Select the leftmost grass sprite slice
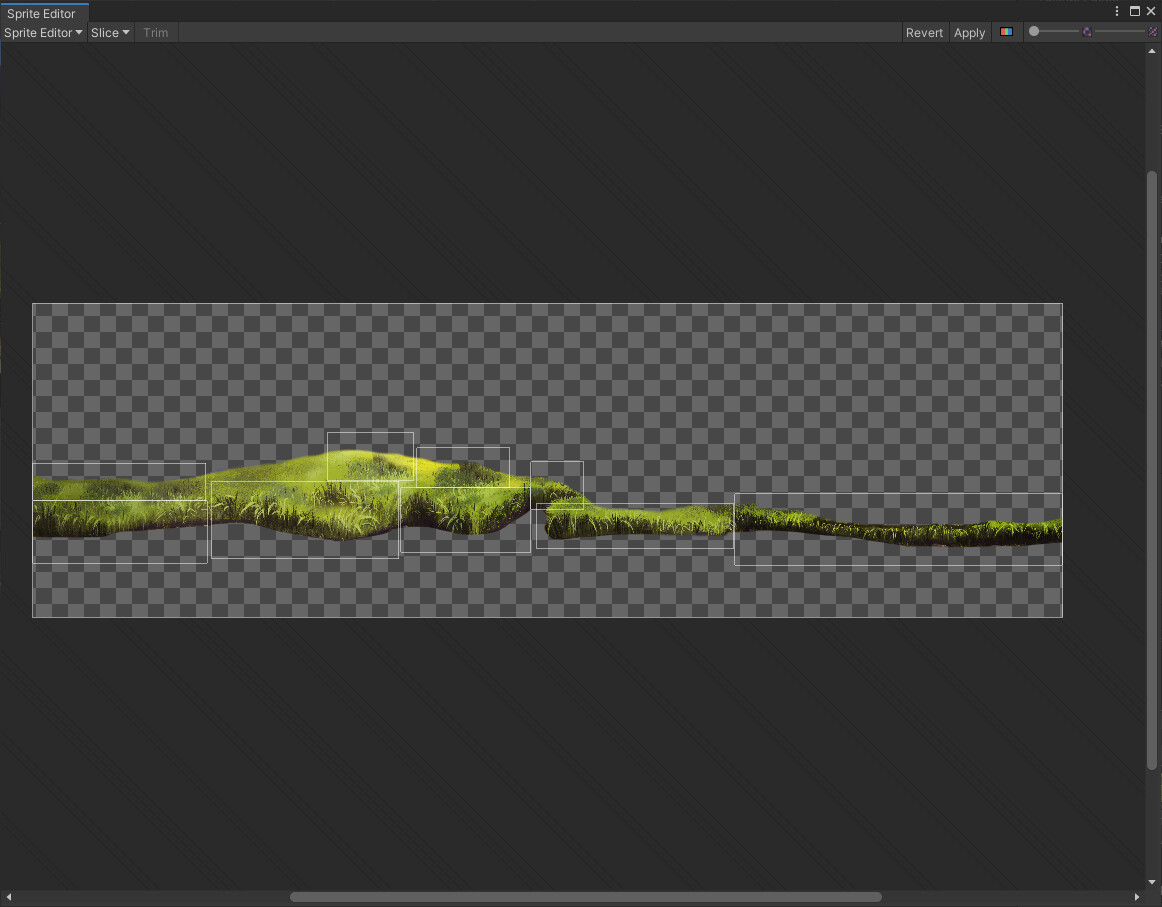This screenshot has height=907, width=1162. pyautogui.click(x=120, y=512)
